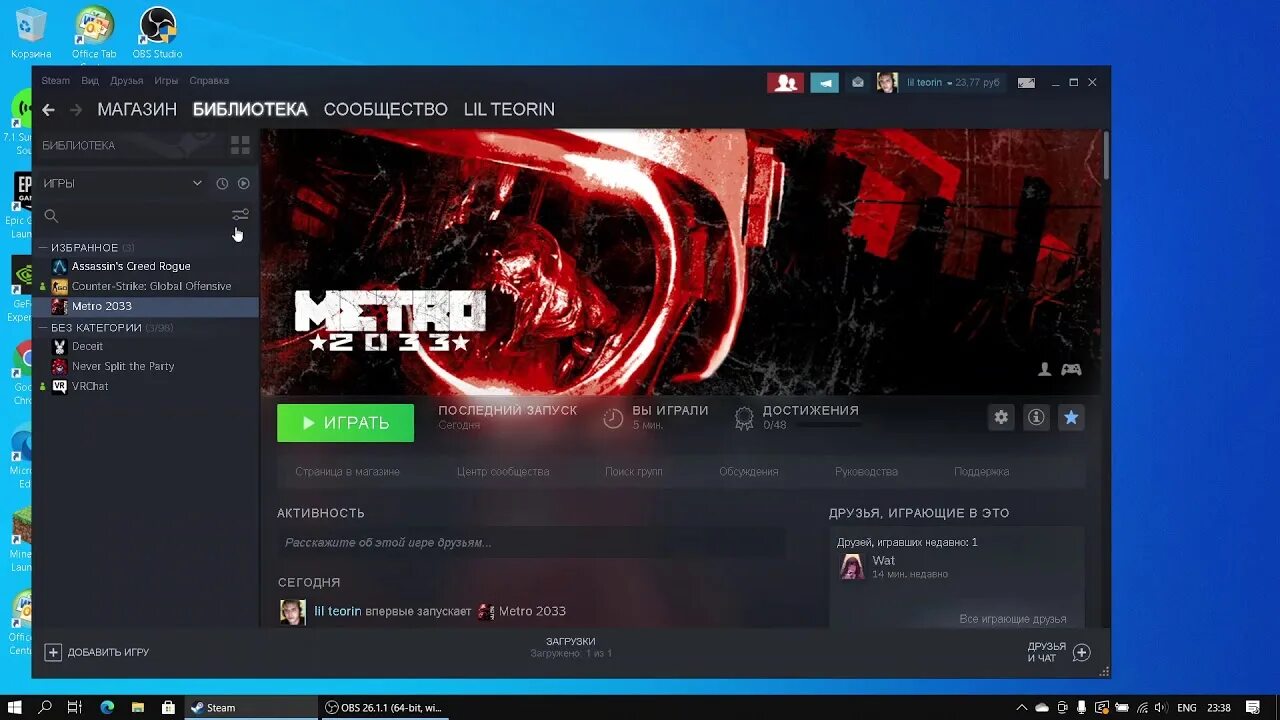The height and width of the screenshot is (720, 1280).
Task: Go to МАГАЗИН tab
Action: point(137,109)
